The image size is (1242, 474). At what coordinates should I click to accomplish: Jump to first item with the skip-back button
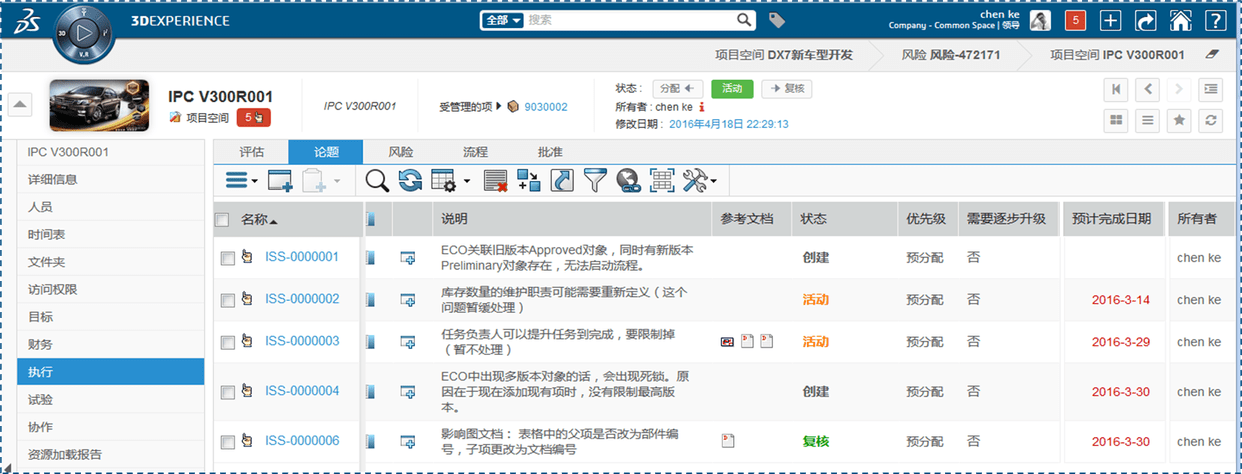[1116, 89]
